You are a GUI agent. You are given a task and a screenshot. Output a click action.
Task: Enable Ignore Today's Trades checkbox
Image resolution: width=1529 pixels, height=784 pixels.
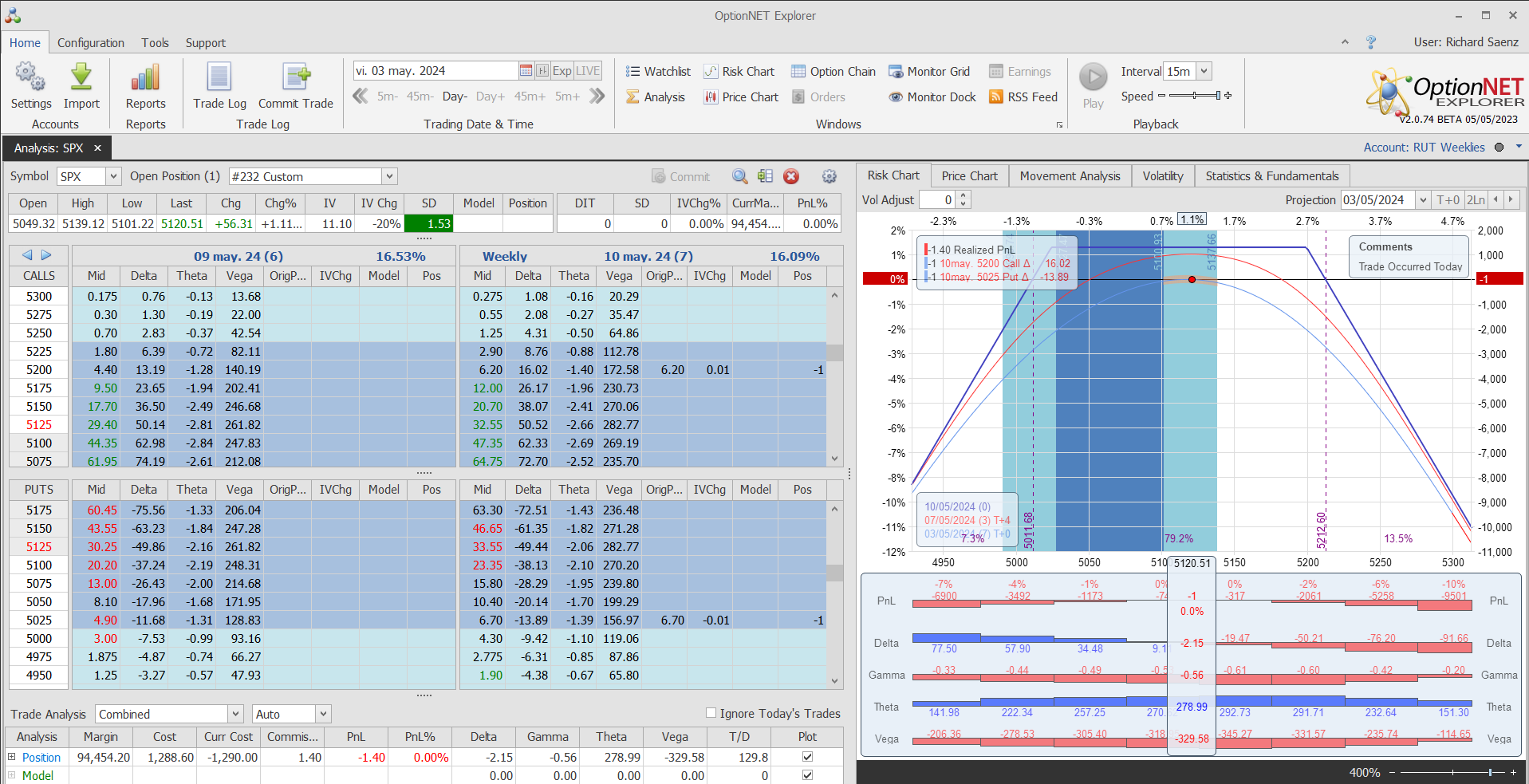pyautogui.click(x=711, y=713)
